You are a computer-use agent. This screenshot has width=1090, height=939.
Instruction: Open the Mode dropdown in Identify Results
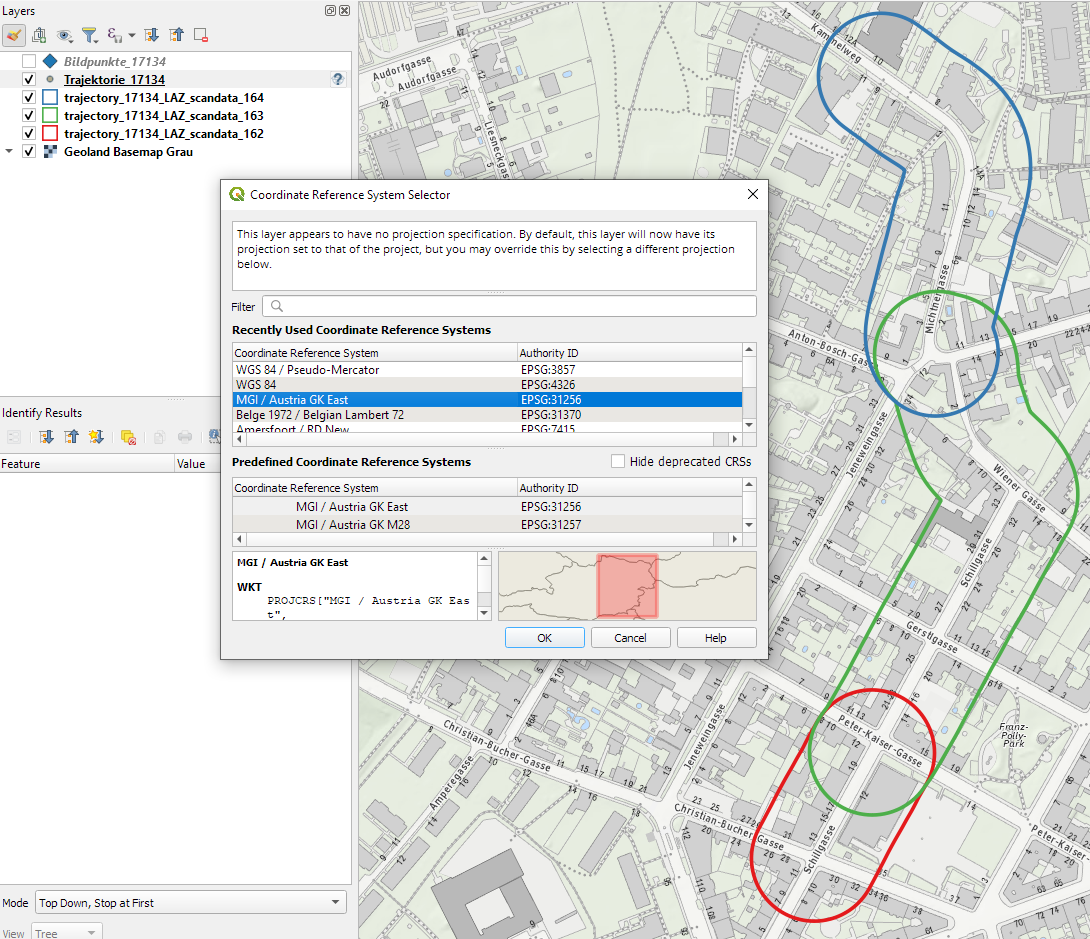coord(190,903)
